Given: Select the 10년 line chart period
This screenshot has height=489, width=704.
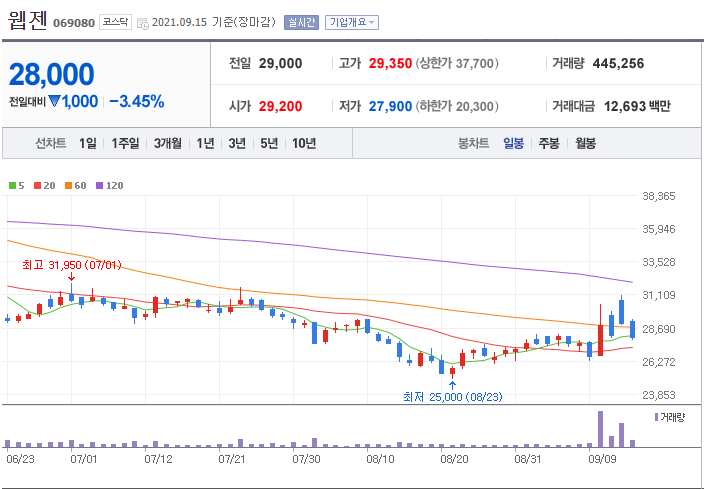Looking at the screenshot, I should (x=304, y=143).
